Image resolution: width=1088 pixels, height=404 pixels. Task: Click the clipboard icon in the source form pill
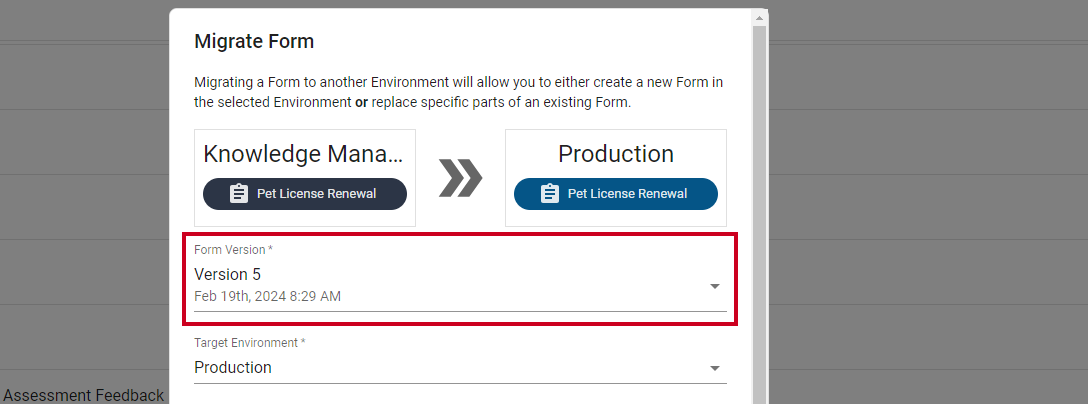[239, 194]
